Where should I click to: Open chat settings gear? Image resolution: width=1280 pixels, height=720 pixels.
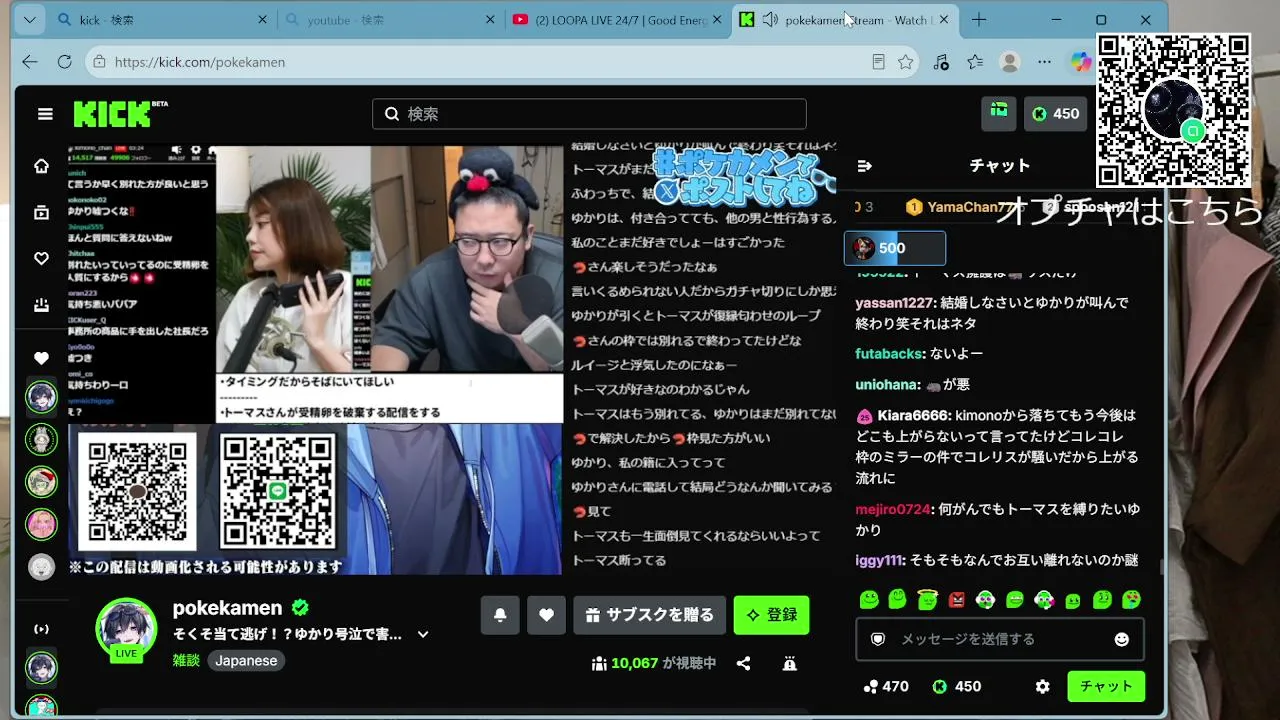(x=1043, y=687)
